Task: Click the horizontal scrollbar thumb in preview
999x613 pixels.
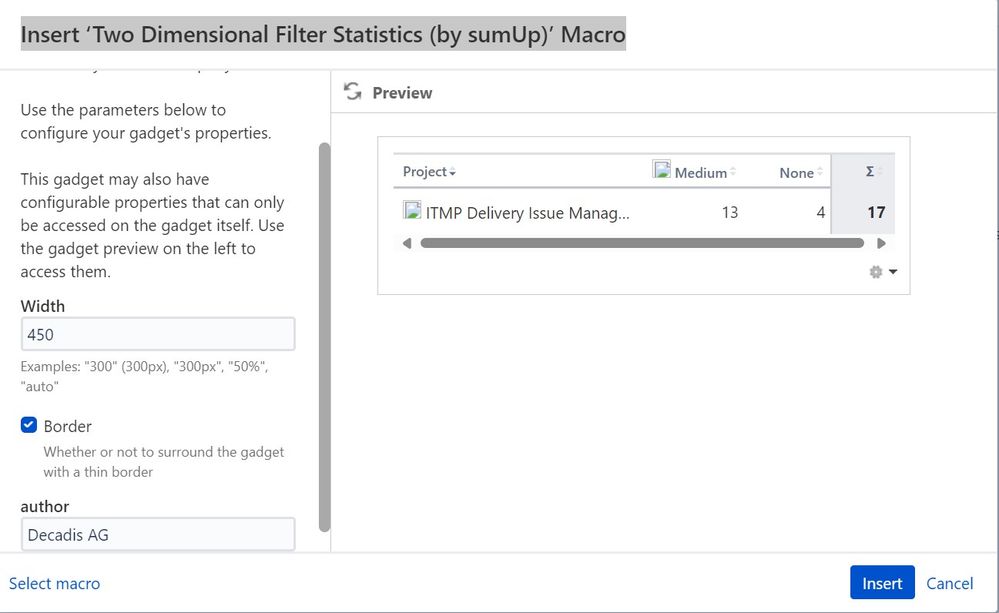Action: click(642, 243)
